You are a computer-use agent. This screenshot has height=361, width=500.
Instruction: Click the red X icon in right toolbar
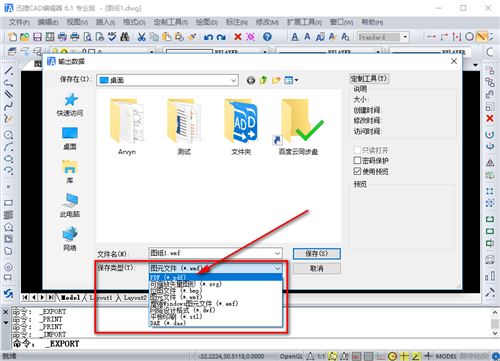click(x=490, y=118)
